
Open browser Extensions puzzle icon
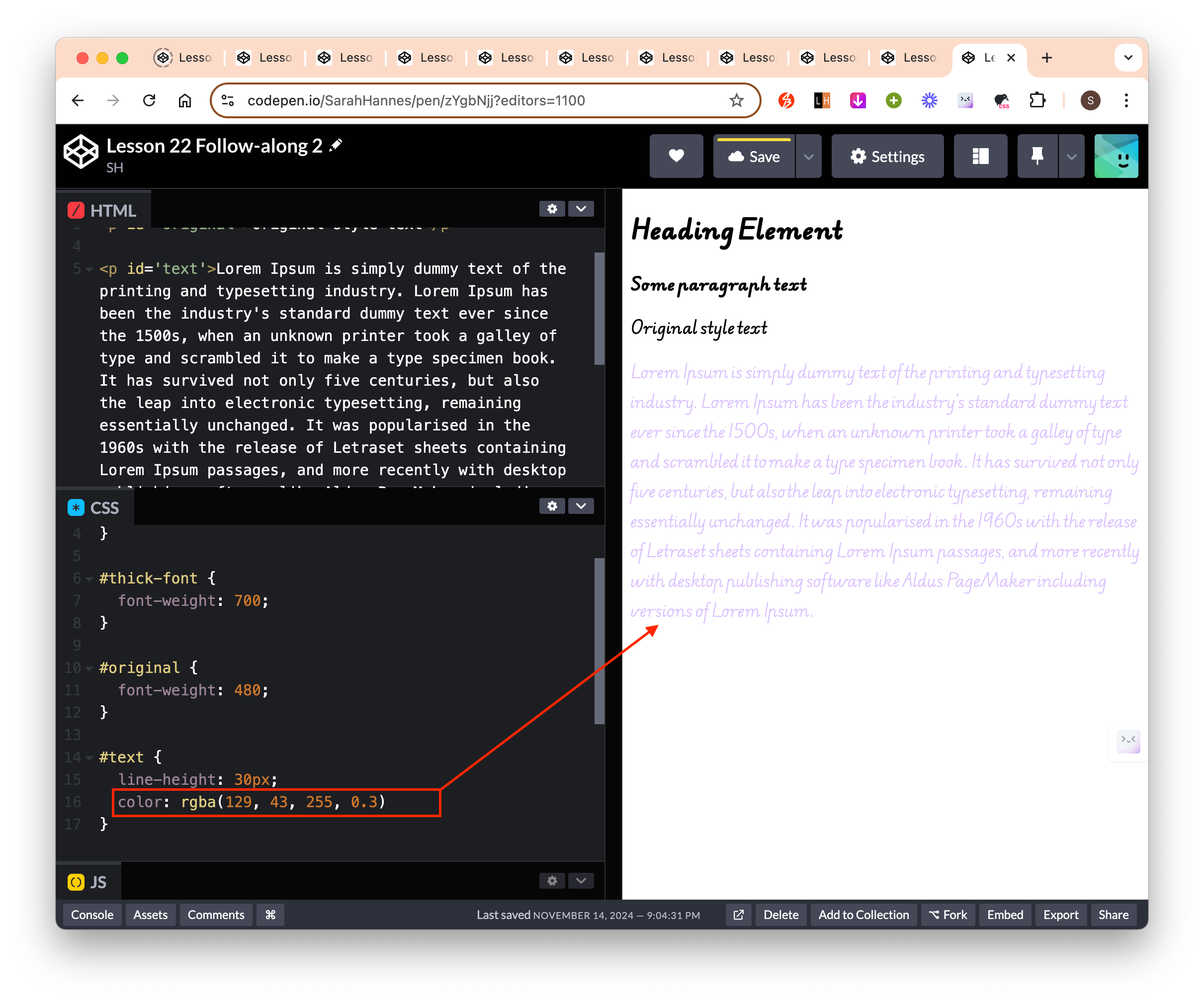coord(1037,101)
